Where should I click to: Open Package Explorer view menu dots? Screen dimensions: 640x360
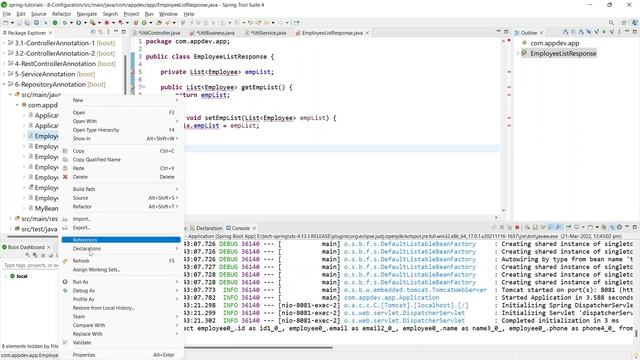[108, 32]
